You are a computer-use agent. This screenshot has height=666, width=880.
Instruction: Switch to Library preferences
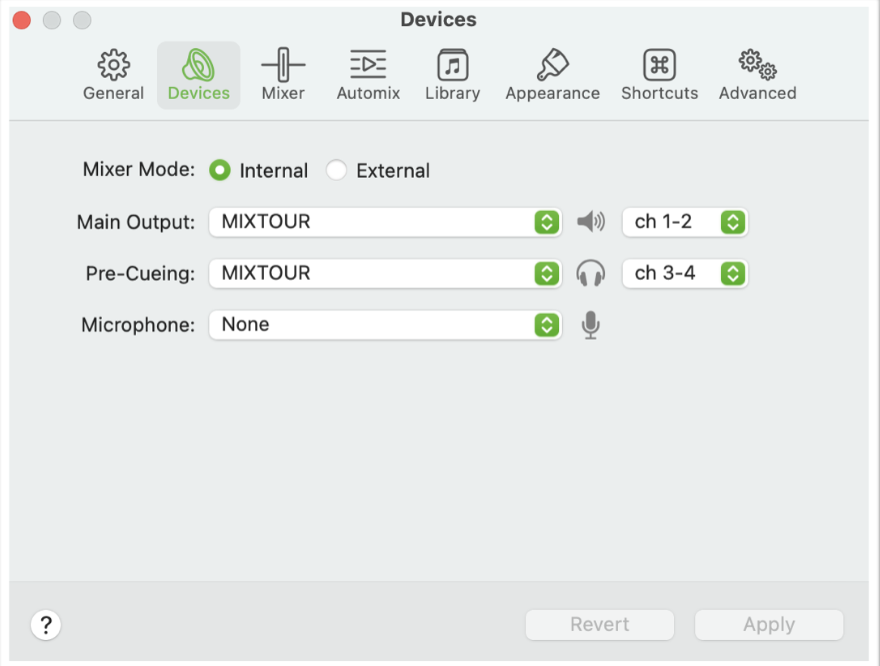coord(452,74)
